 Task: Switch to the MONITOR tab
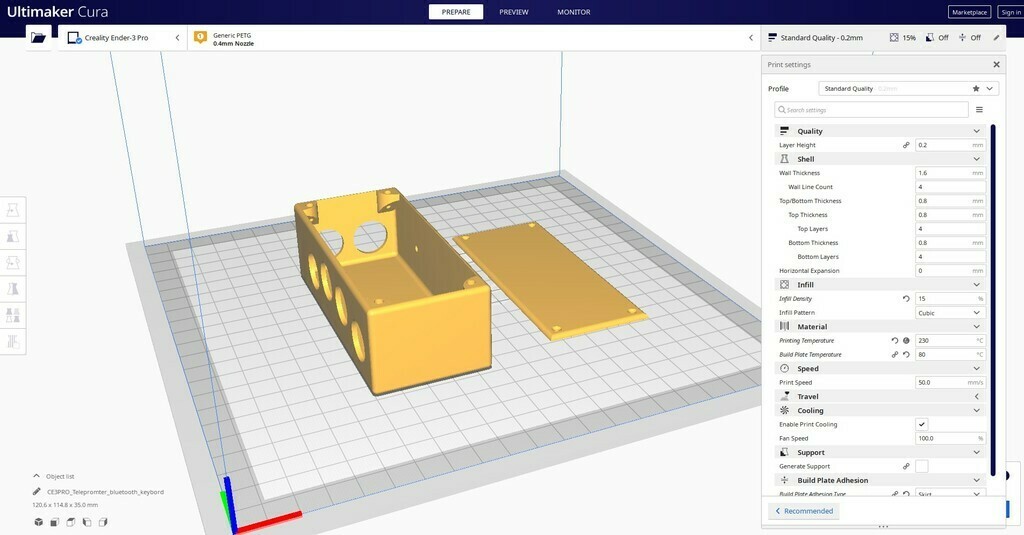[x=573, y=12]
